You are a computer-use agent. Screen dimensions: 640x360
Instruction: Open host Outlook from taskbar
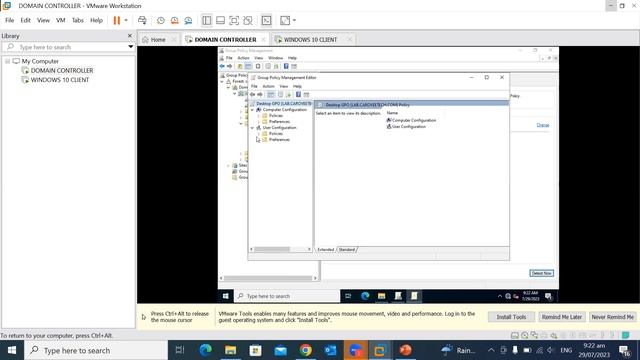click(330, 350)
